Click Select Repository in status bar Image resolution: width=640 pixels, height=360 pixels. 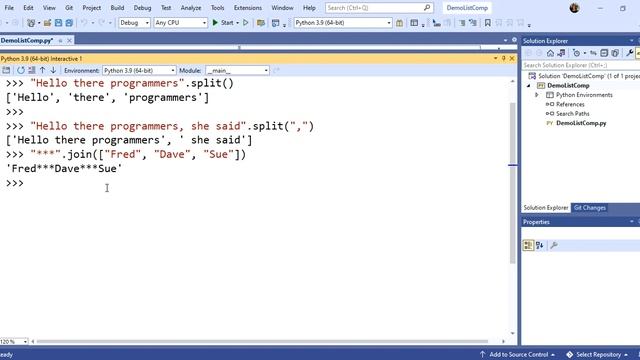pos(597,354)
